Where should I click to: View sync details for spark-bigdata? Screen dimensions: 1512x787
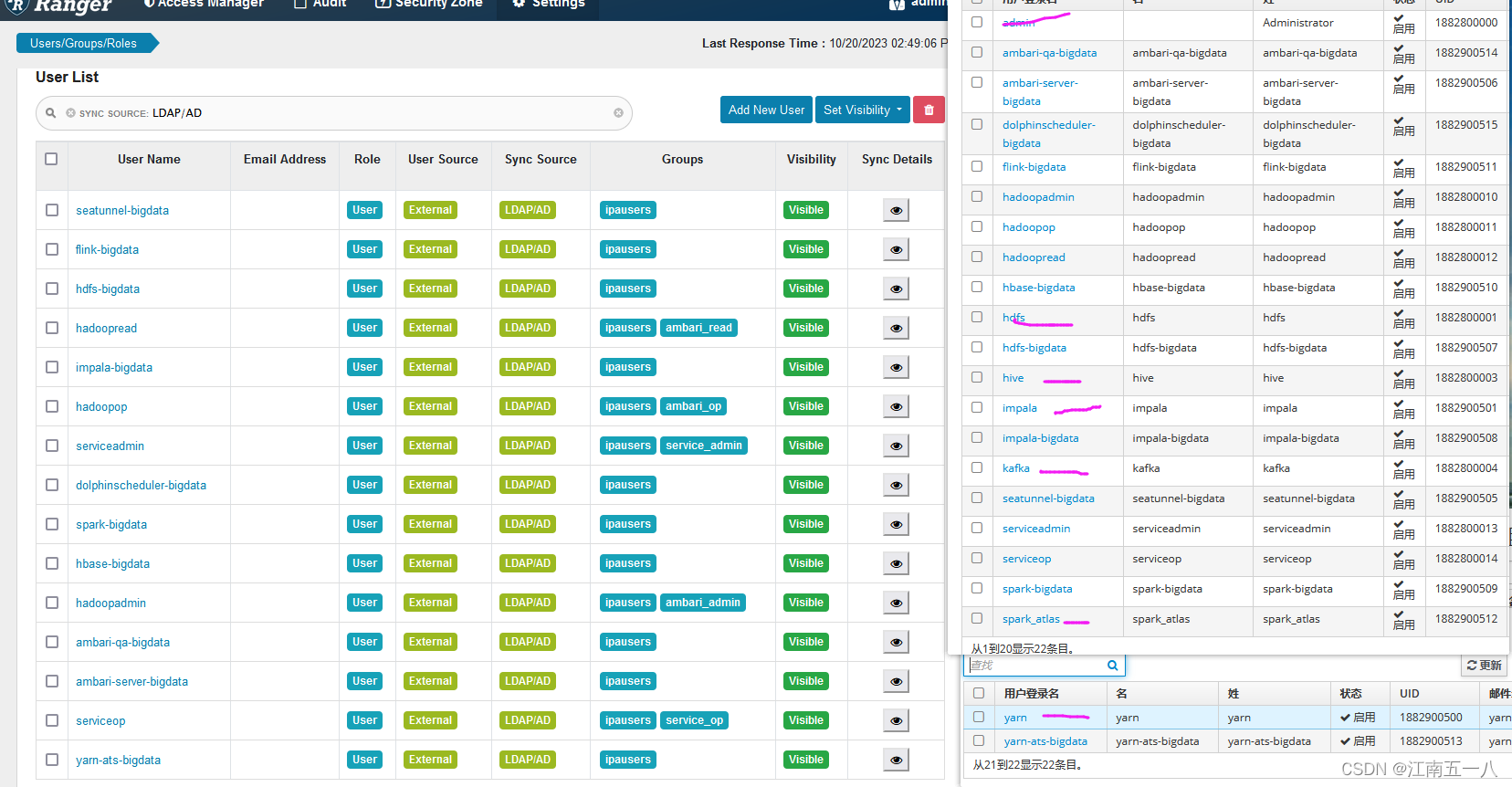click(x=897, y=525)
